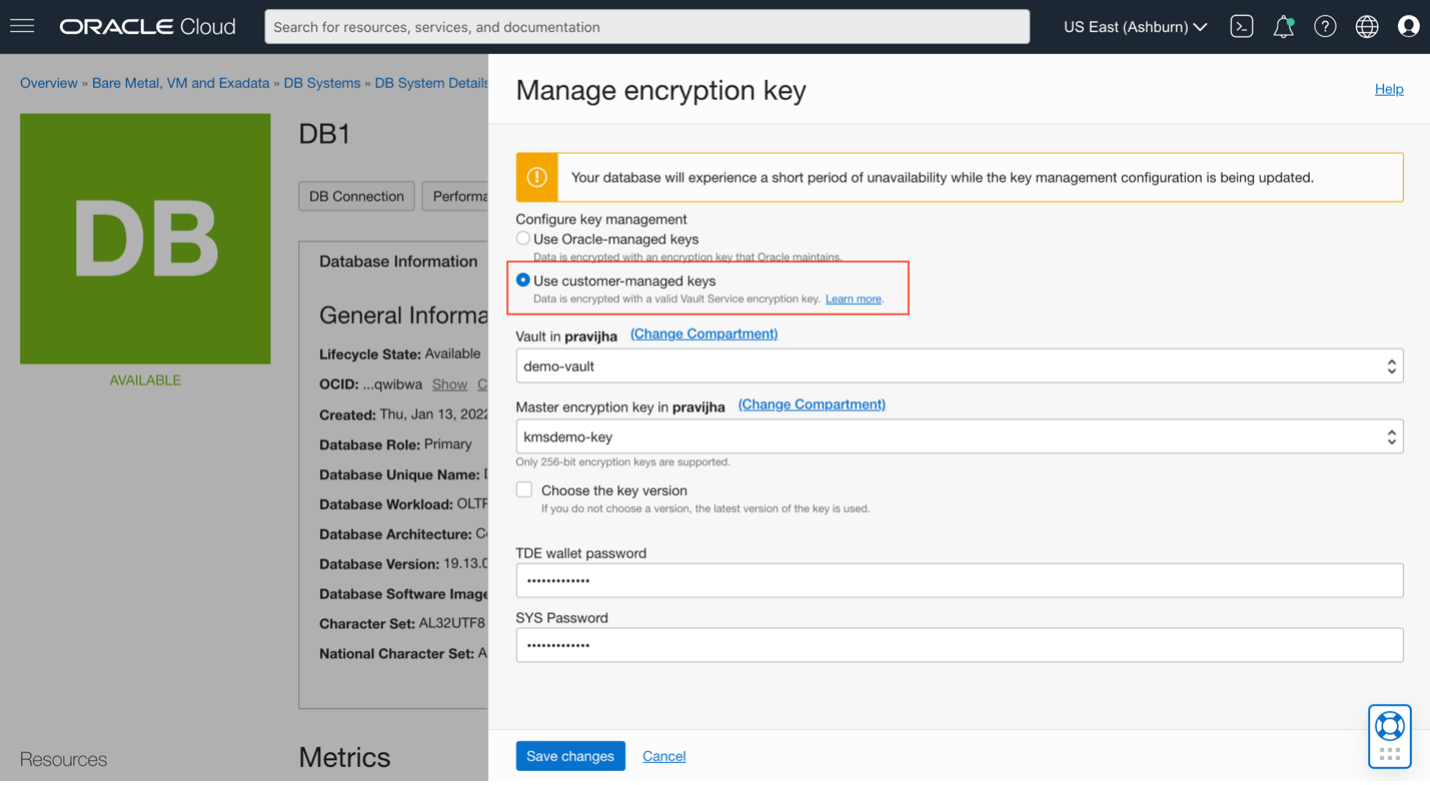
Task: Open the US East (Ashburn) region selector
Action: [1134, 27]
